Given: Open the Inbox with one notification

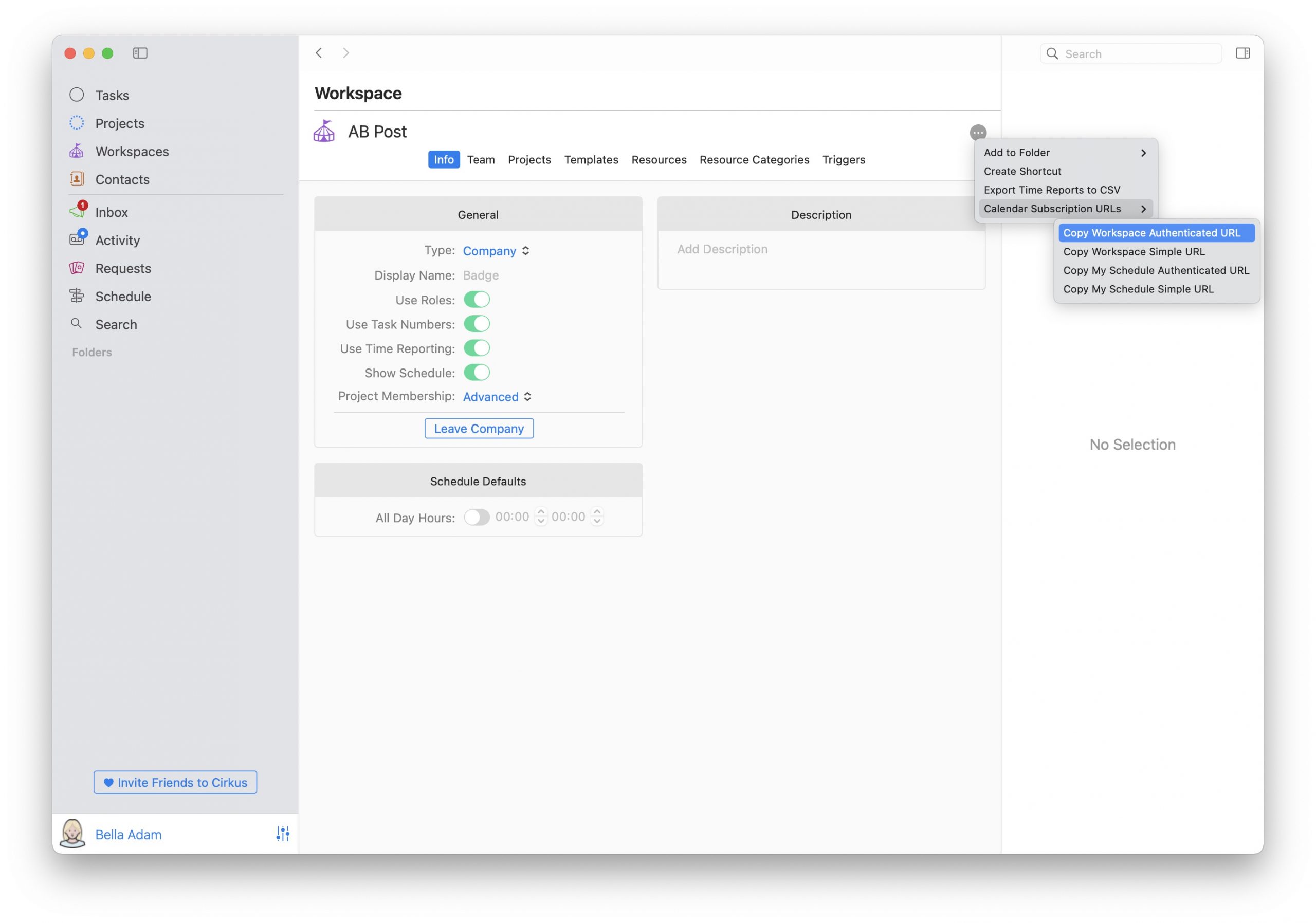Looking at the screenshot, I should coord(111,212).
